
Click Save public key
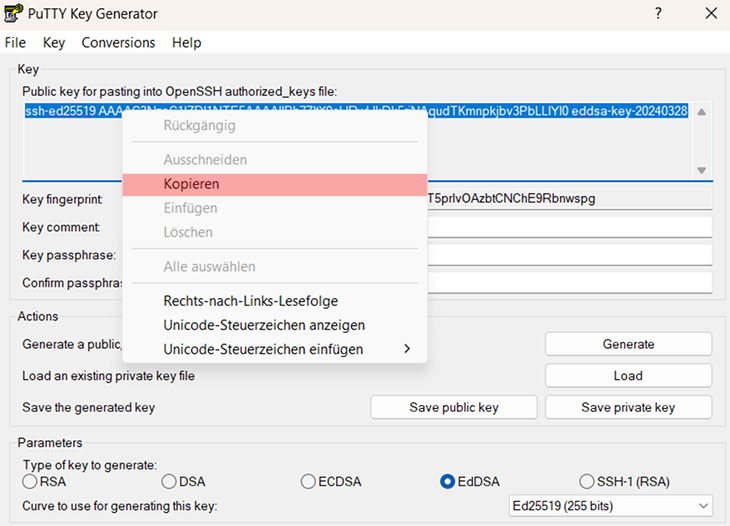[454, 407]
